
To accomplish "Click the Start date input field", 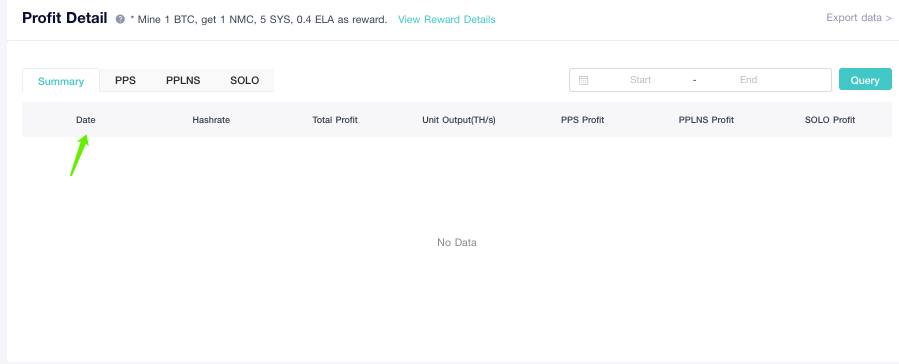I will (640, 80).
